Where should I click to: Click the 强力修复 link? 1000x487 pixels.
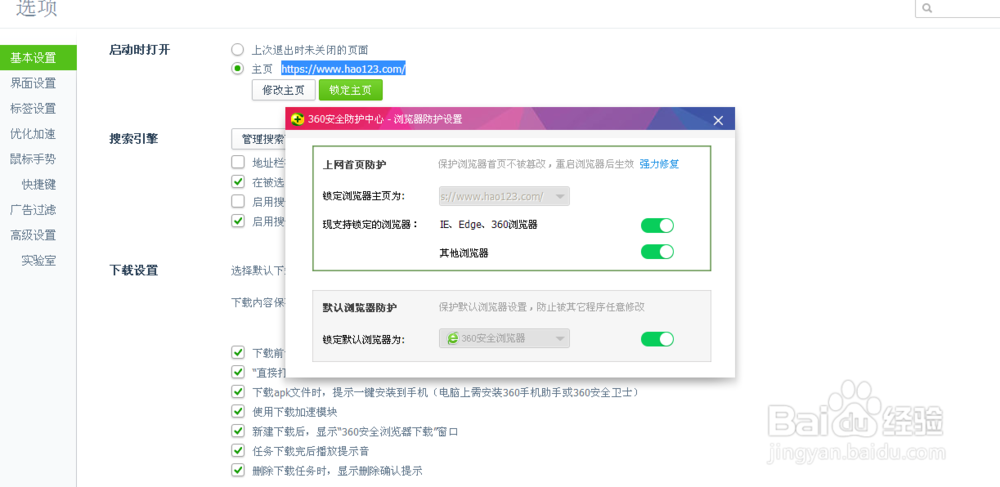coord(659,164)
